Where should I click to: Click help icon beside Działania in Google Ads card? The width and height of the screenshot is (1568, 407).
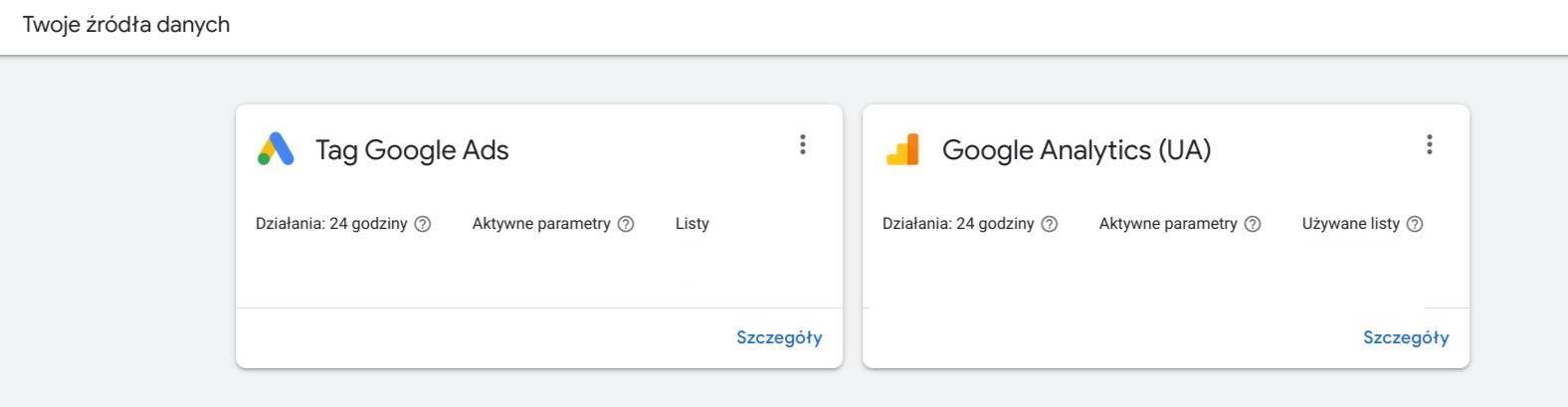click(423, 224)
